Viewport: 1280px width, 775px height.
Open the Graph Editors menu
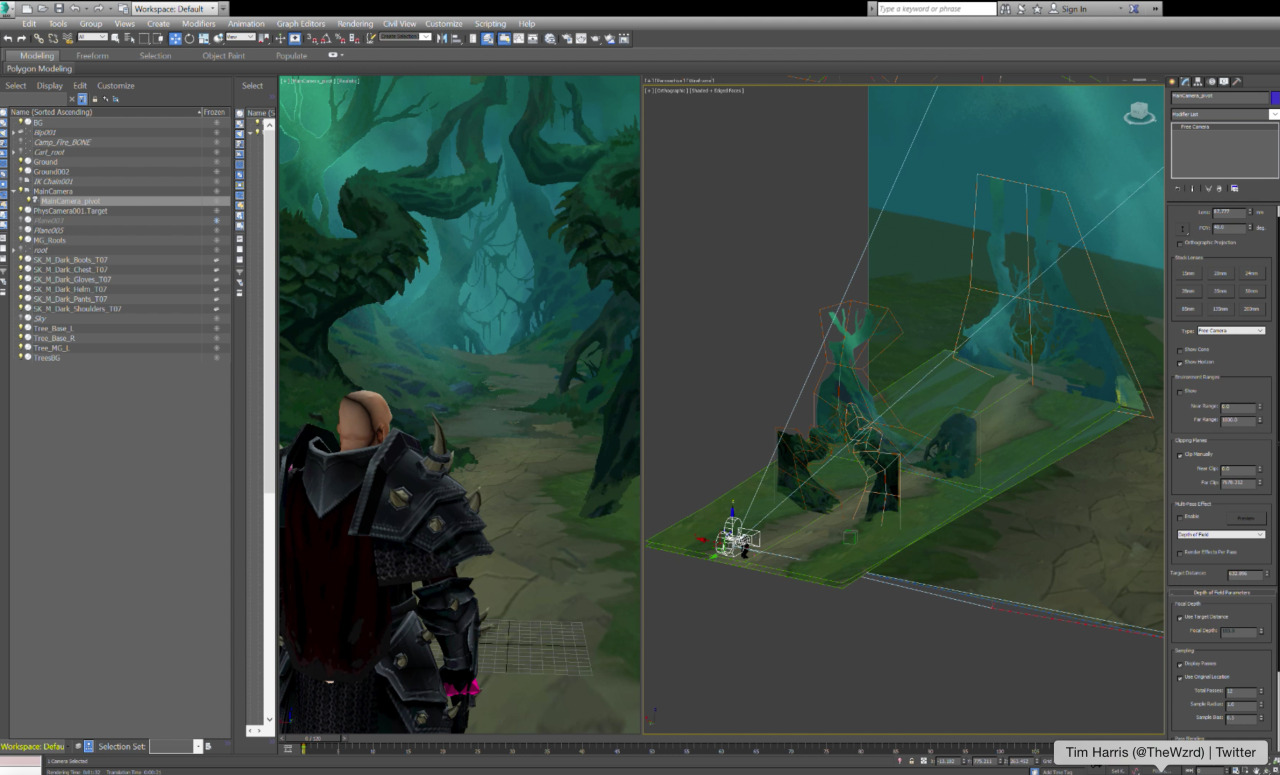pyautogui.click(x=300, y=23)
